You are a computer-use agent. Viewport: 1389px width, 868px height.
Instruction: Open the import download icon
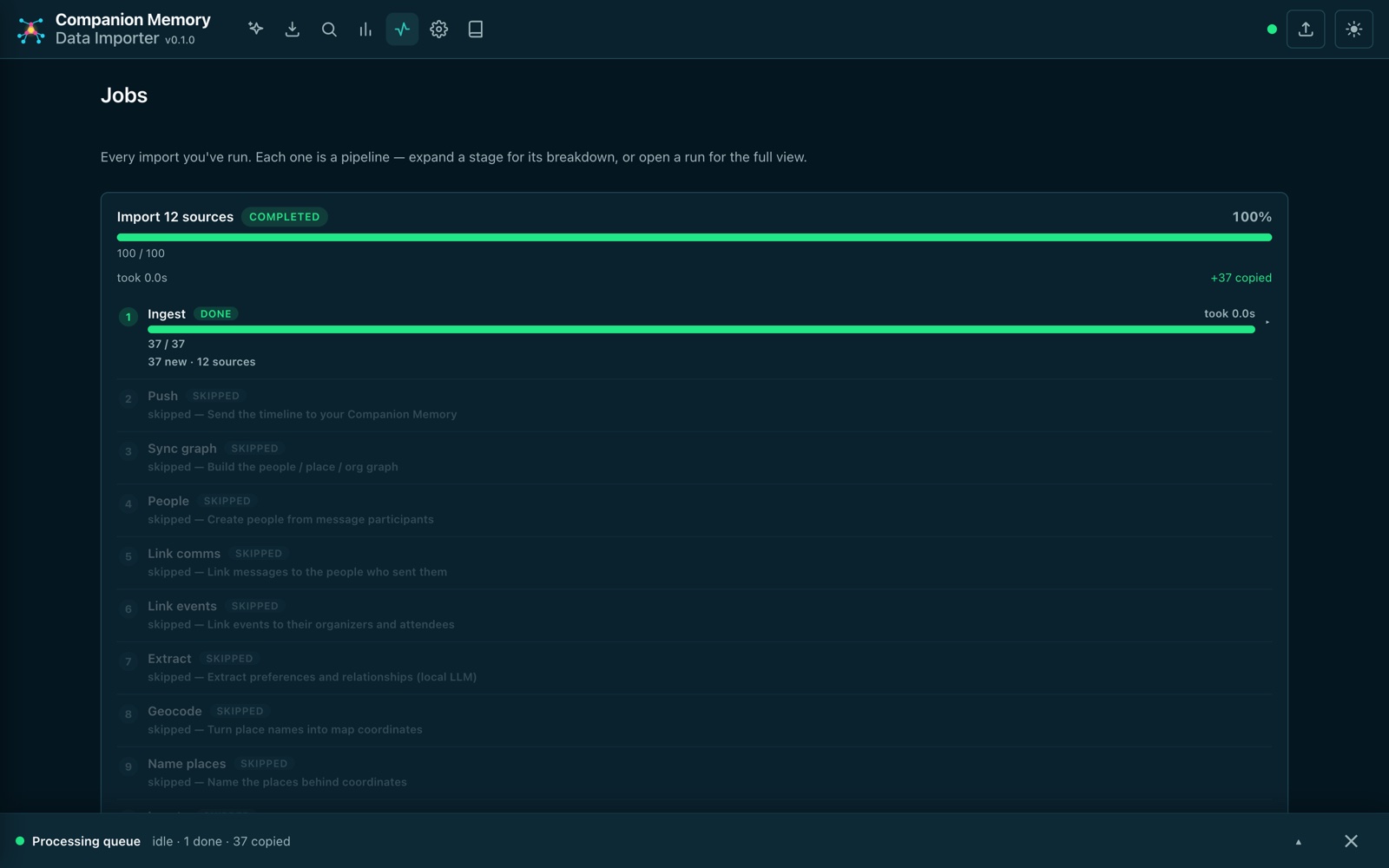[x=293, y=30]
